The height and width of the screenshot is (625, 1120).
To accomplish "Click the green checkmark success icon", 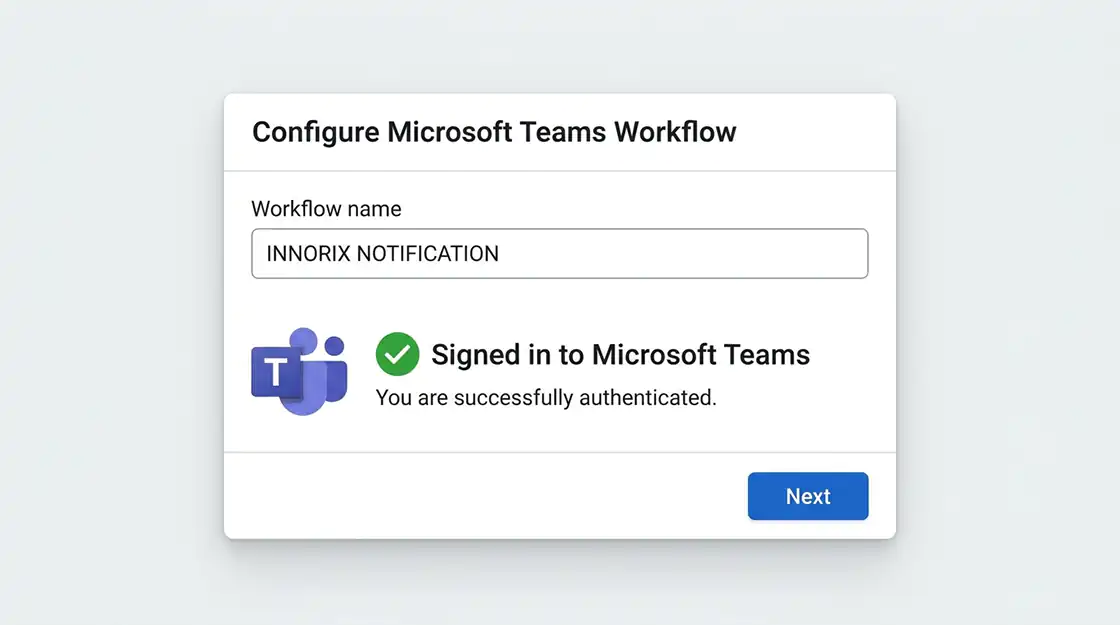I will (x=397, y=354).
